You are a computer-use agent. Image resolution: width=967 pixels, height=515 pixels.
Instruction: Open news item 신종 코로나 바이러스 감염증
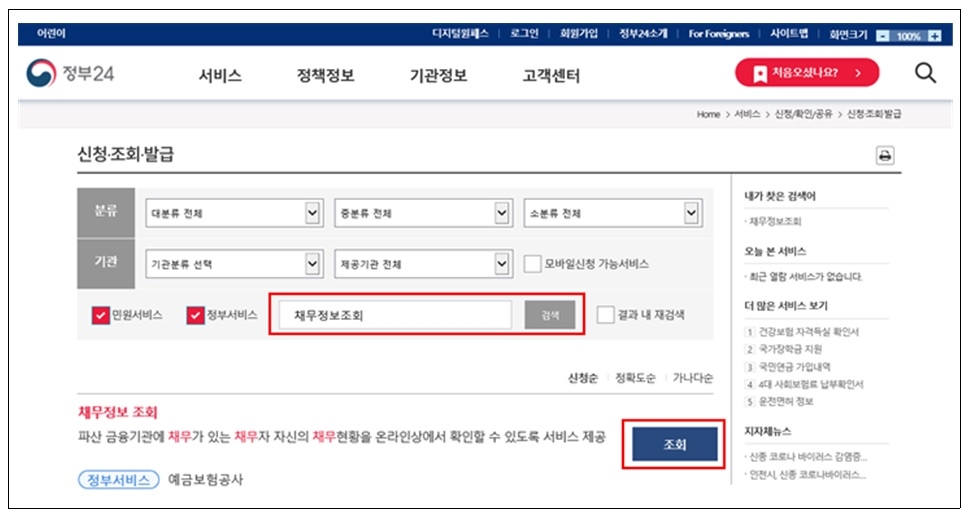coord(808,457)
